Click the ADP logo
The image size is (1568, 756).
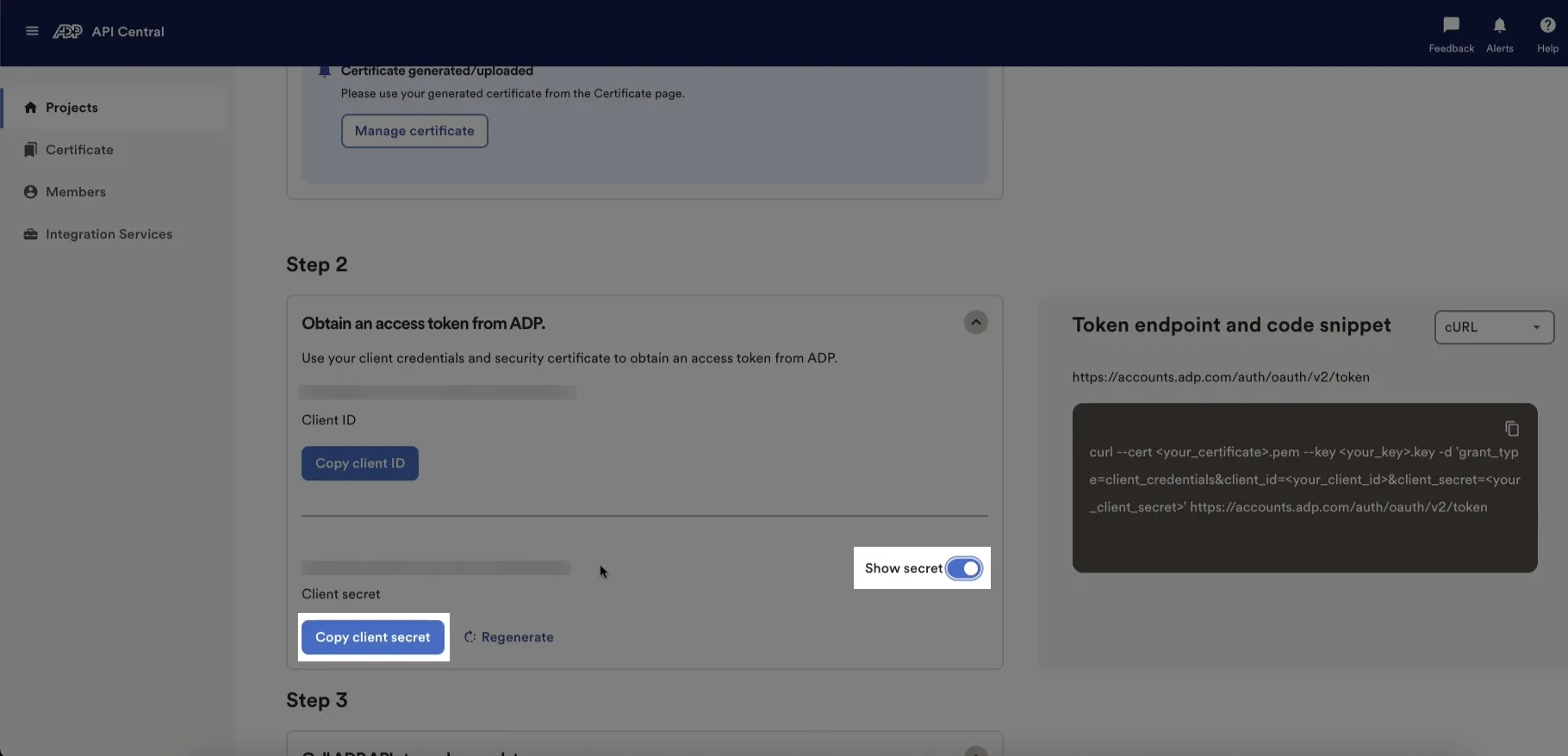pos(67,32)
